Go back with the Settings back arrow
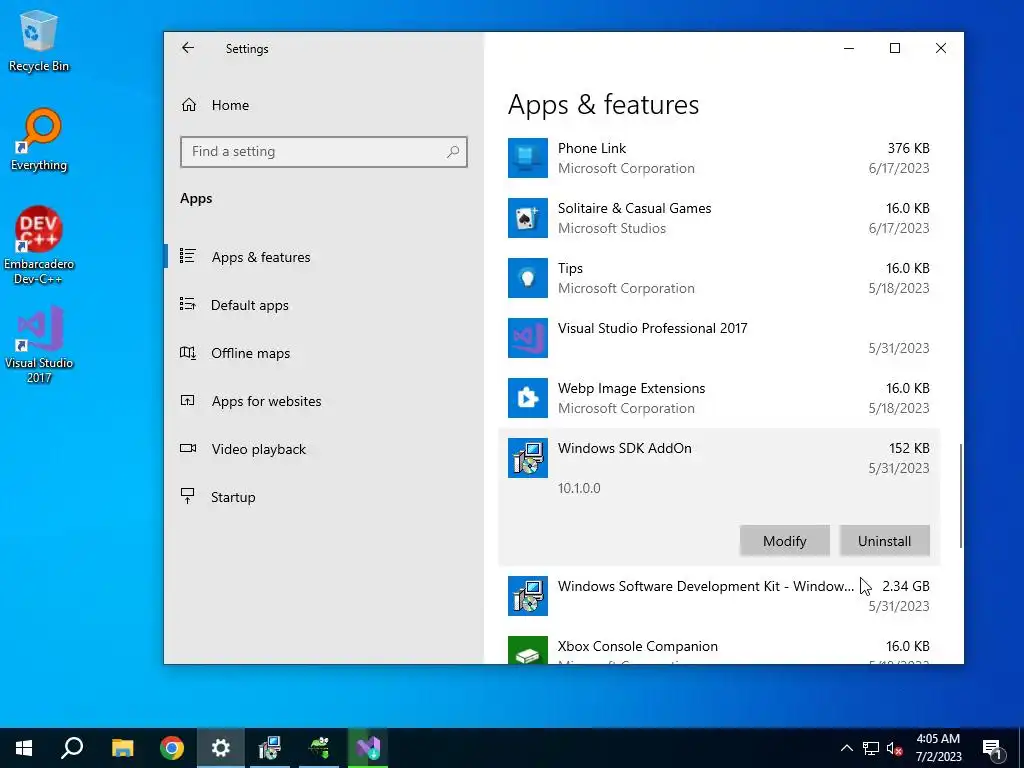 click(x=188, y=48)
